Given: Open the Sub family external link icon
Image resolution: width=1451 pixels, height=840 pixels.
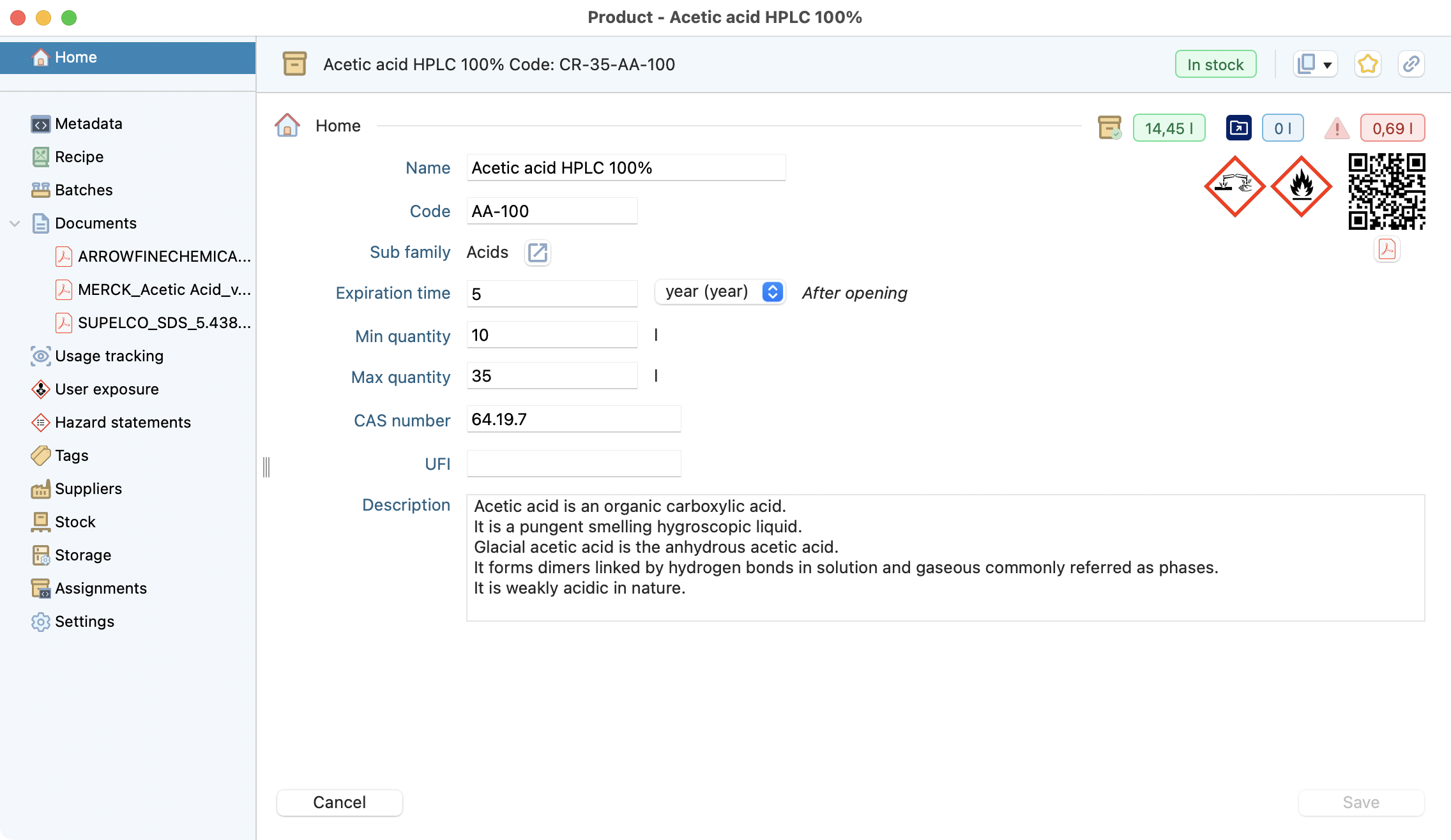Looking at the screenshot, I should tap(537, 253).
